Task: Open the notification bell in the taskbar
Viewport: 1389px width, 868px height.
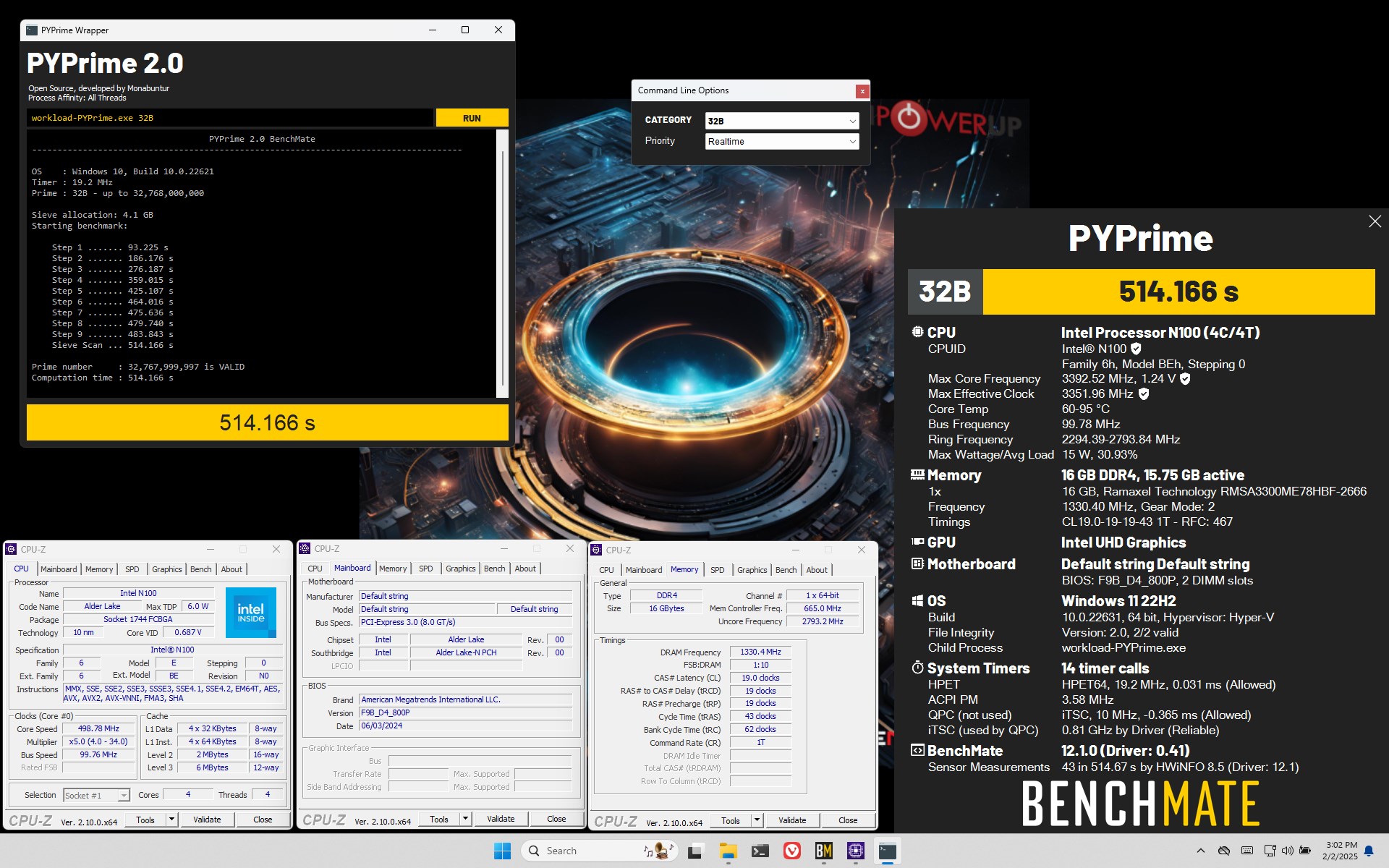Action: (1369, 851)
